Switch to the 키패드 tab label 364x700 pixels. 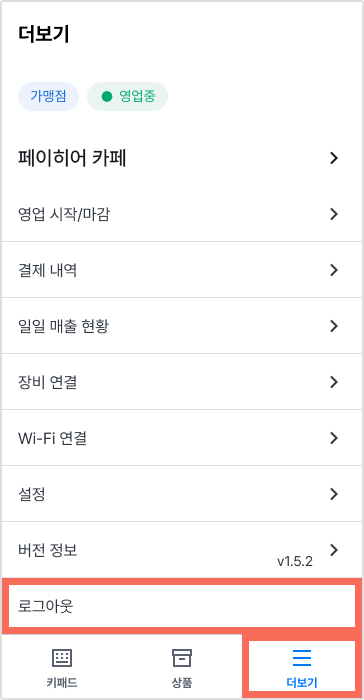click(62, 682)
